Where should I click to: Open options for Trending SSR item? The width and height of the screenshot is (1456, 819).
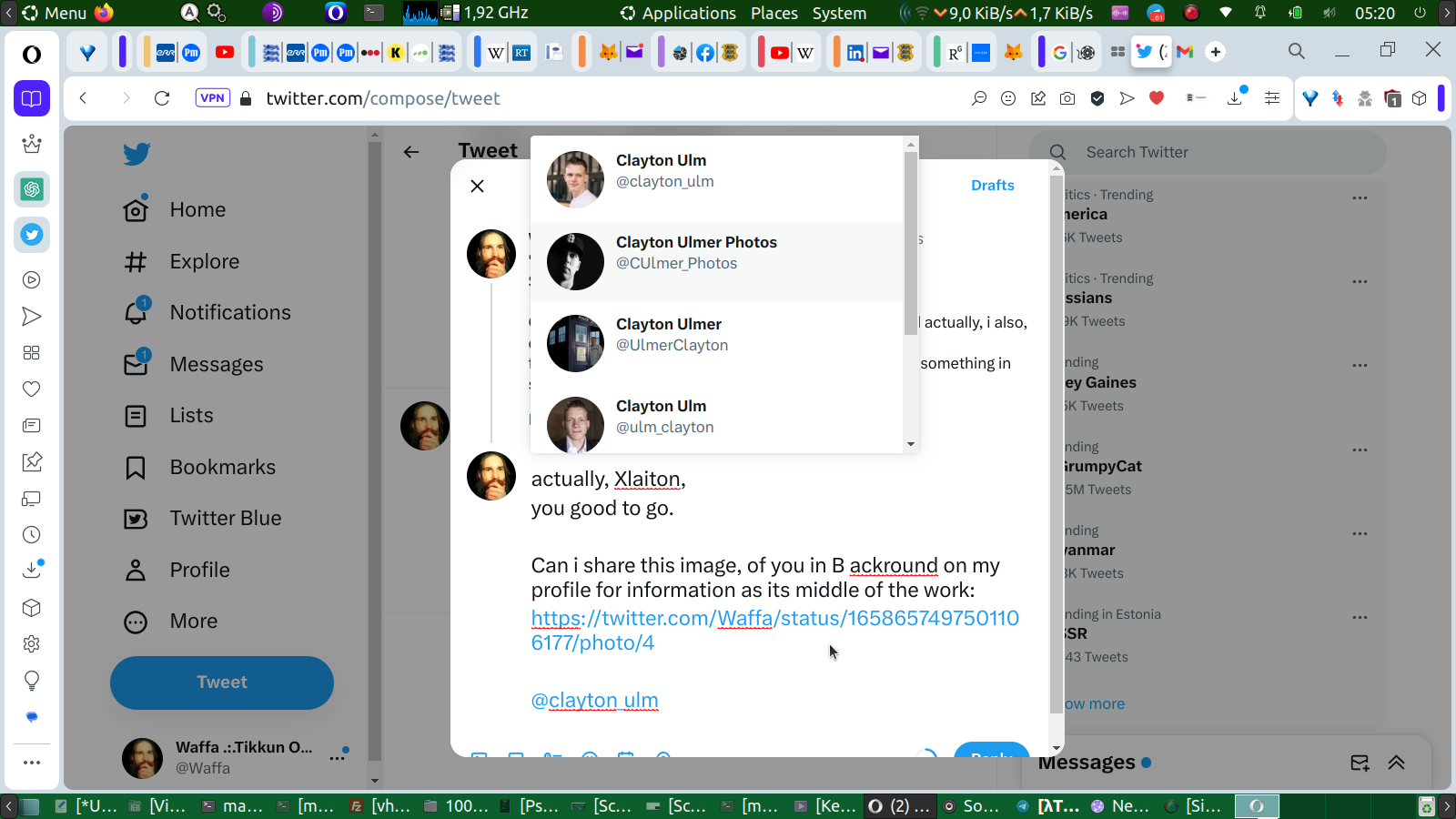point(1360,617)
